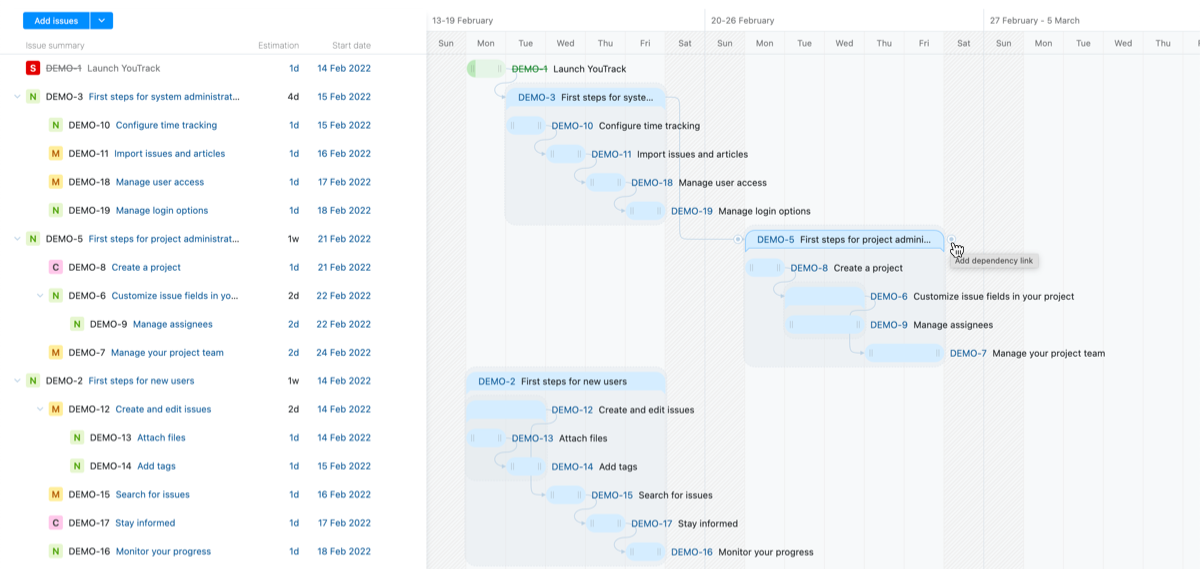Select the DEMO-7 task bar on chart
Screen dimensions: 1200x569
coord(904,353)
